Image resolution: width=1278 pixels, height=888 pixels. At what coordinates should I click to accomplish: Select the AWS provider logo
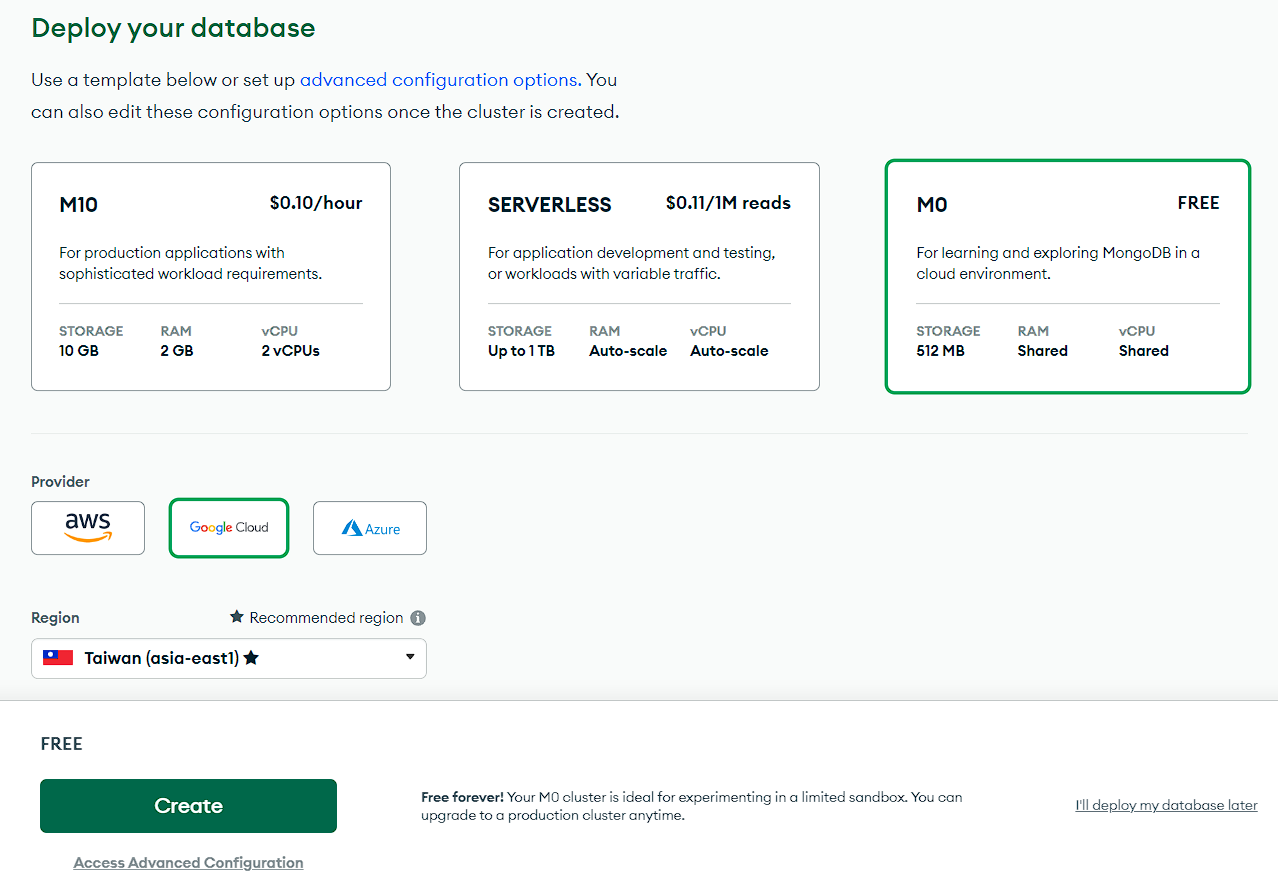[x=88, y=527]
